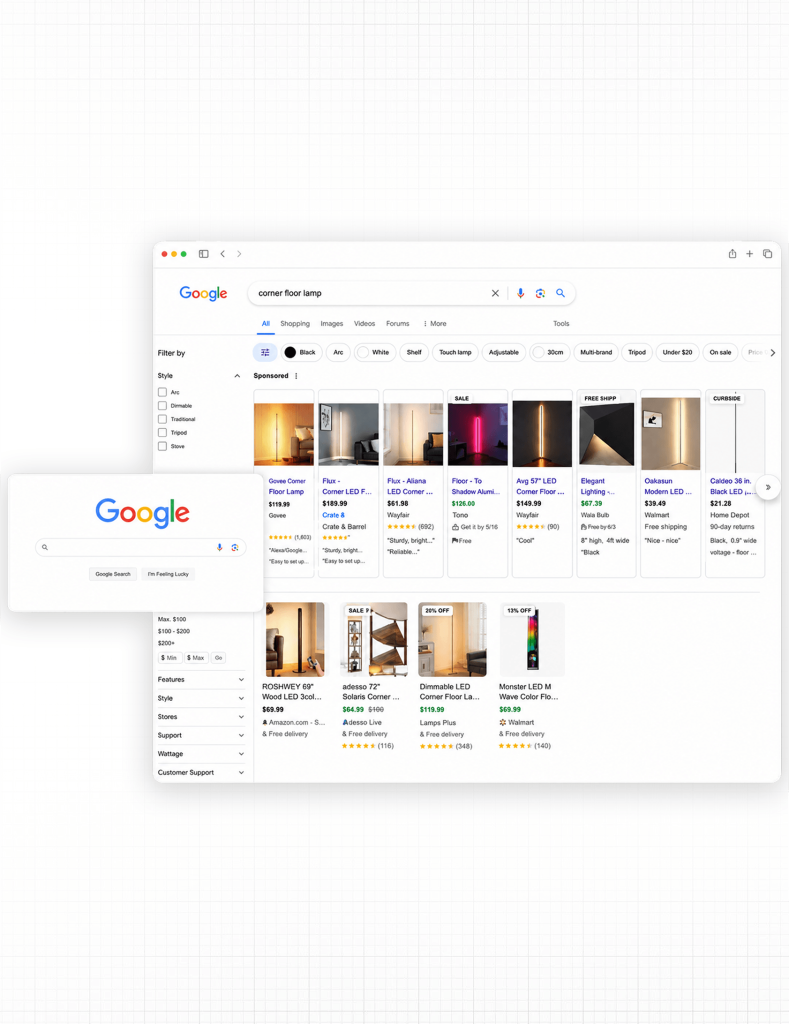Click the $ Min price input
Screen dimensions: 789x1024
click(x=170, y=658)
